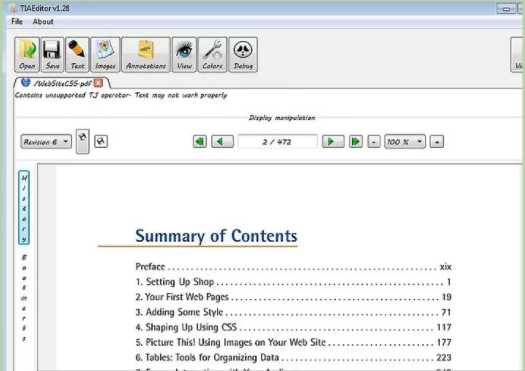This screenshot has height=371, width=525.
Task: Select the Annotations tool
Action: 146,55
